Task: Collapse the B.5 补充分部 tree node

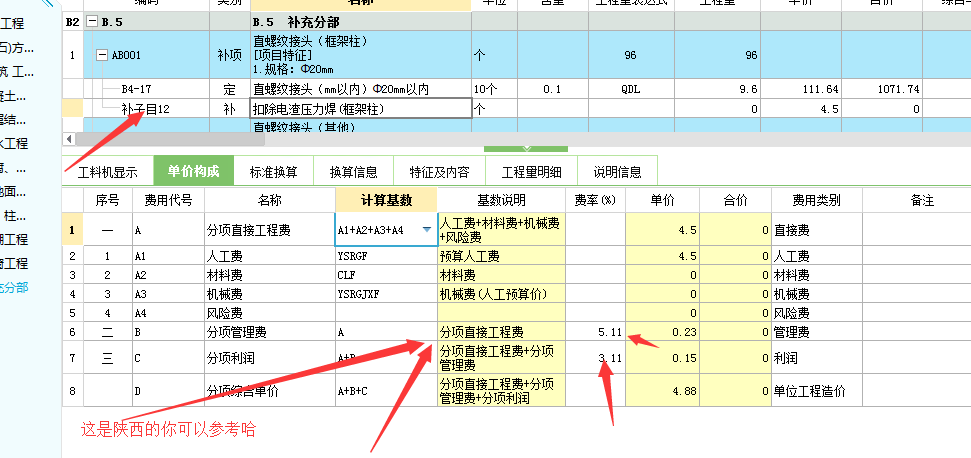Action: 92,22
